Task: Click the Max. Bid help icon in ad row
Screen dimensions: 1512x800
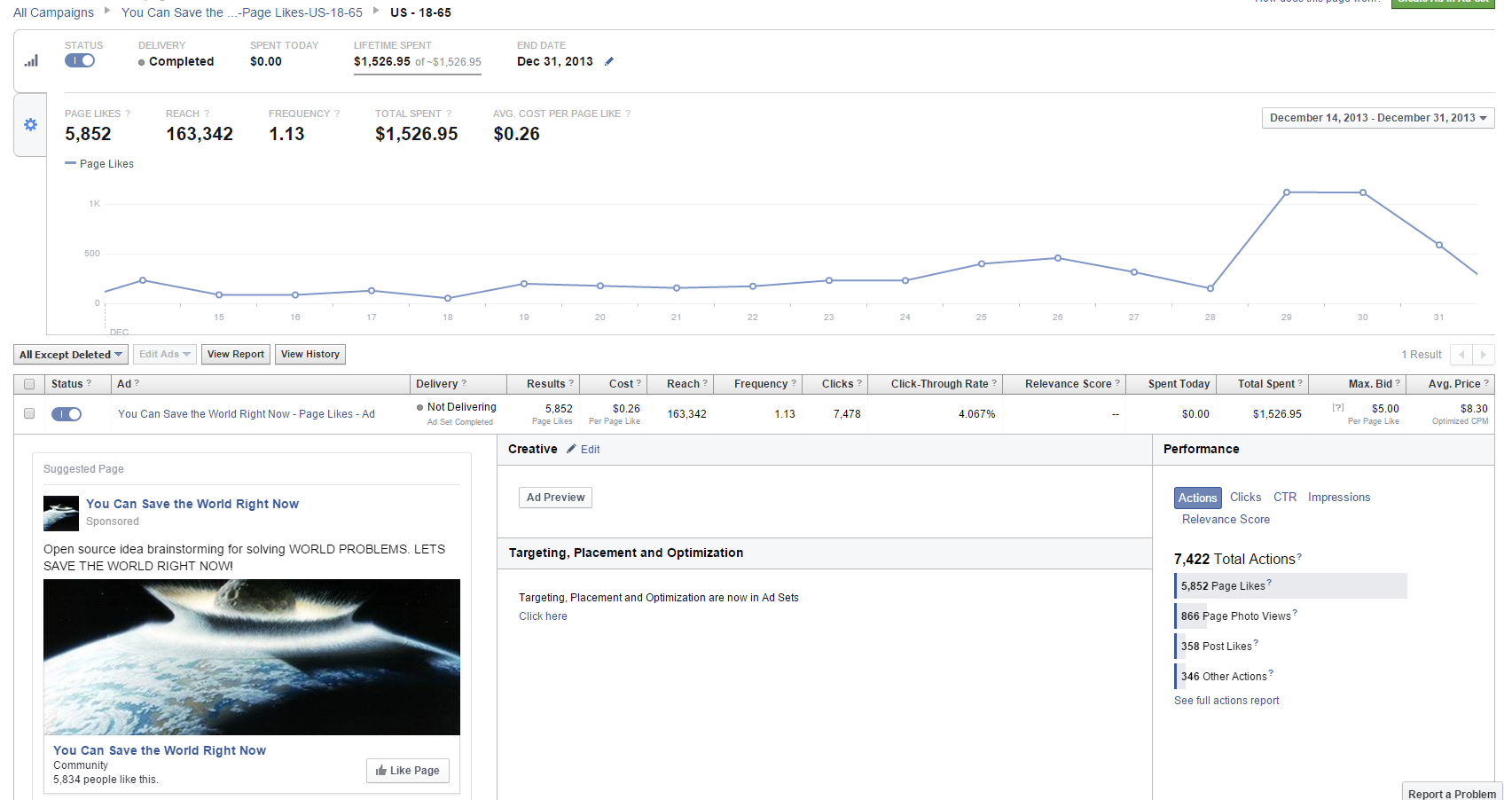Action: point(1337,408)
